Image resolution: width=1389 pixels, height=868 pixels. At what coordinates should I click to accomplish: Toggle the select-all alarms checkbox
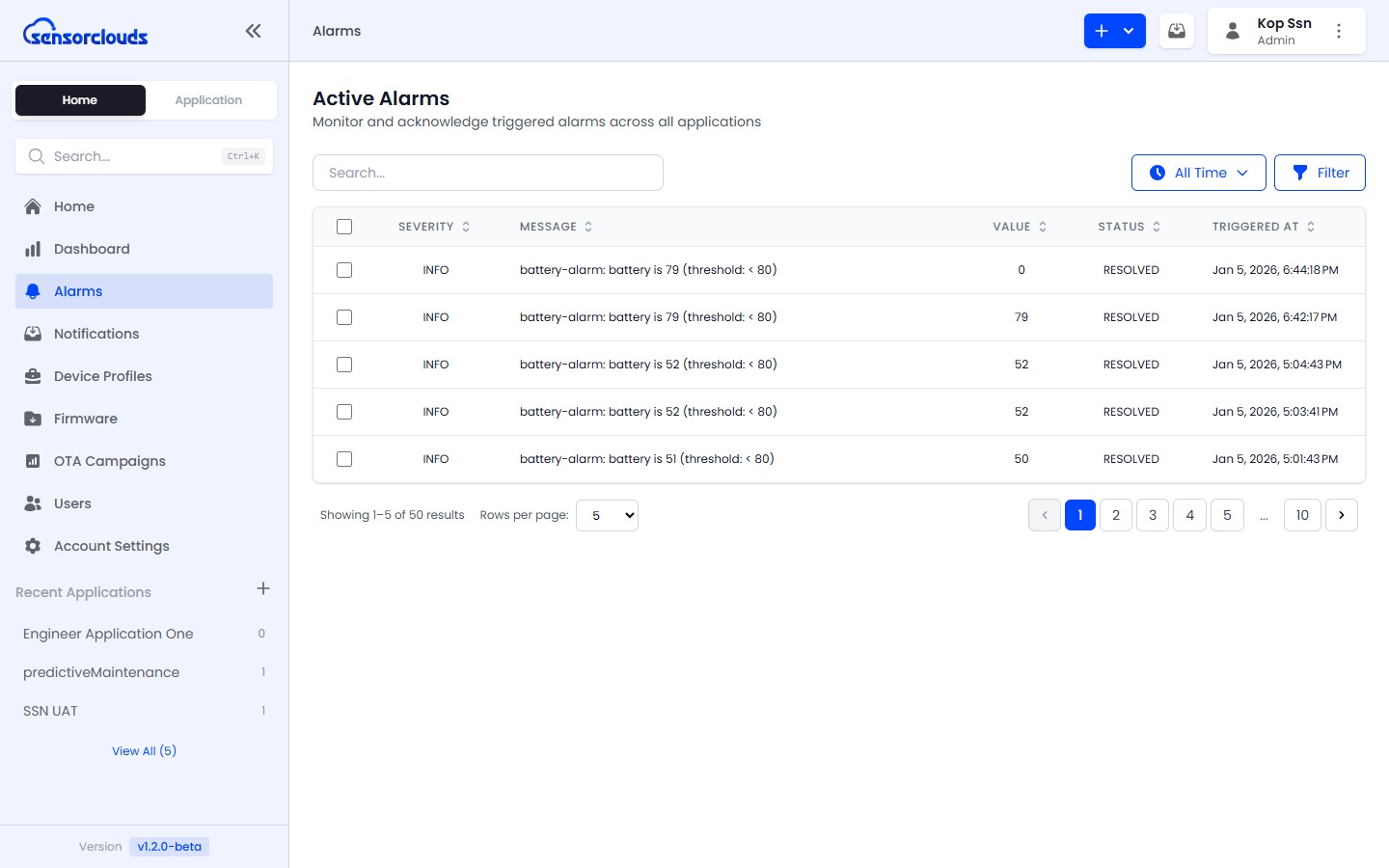click(344, 227)
